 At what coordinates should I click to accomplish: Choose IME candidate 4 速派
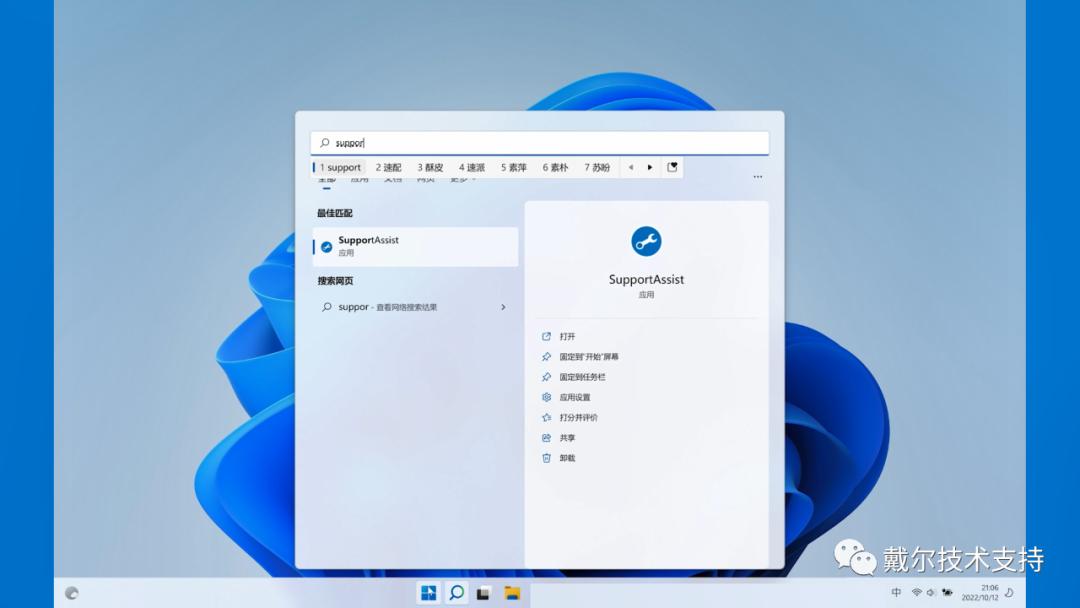point(472,167)
